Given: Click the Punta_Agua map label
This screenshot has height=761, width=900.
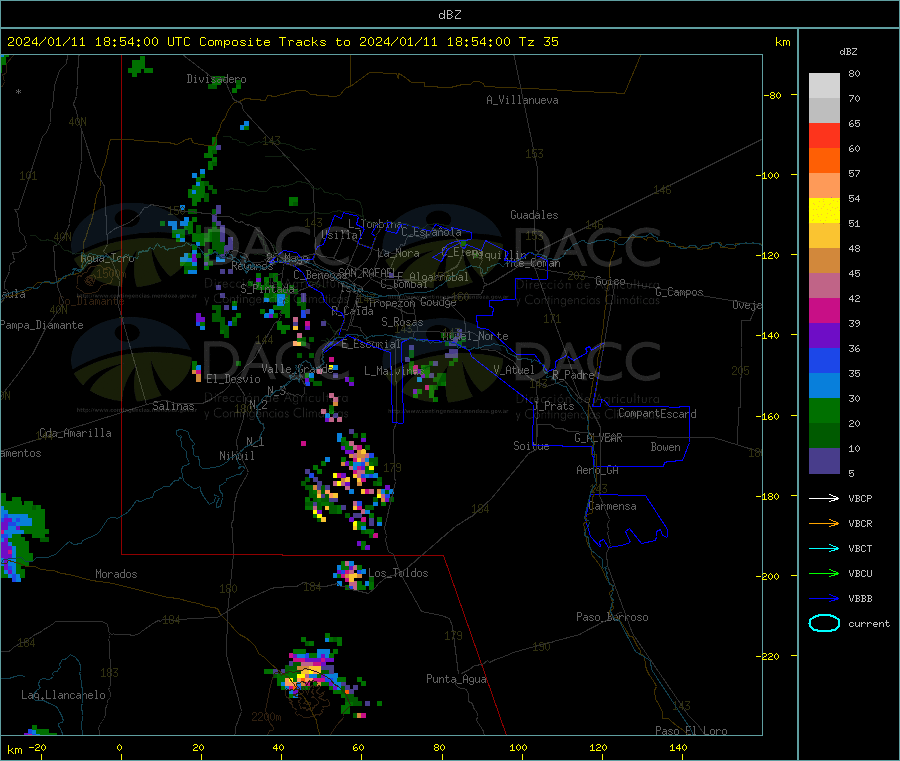Looking at the screenshot, I should [x=456, y=679].
